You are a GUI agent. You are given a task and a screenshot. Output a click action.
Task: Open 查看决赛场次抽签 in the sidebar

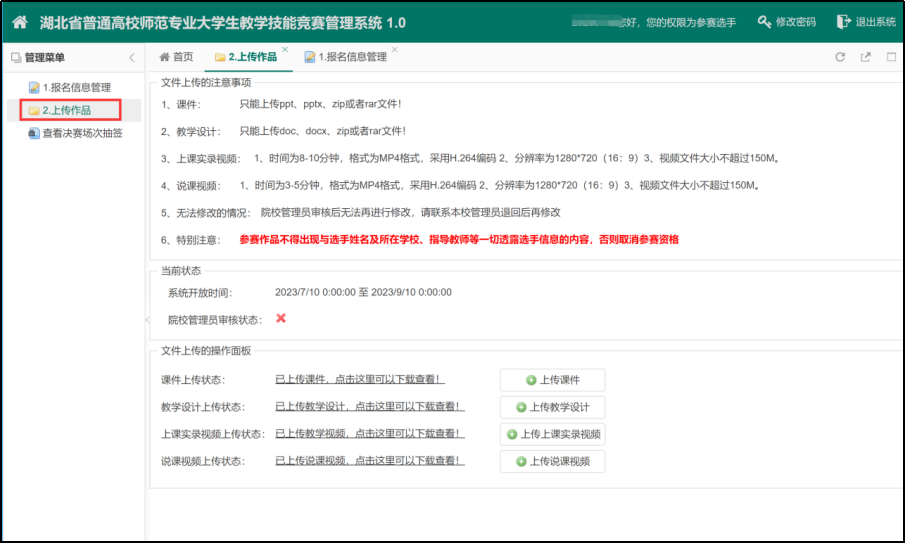coord(82,132)
